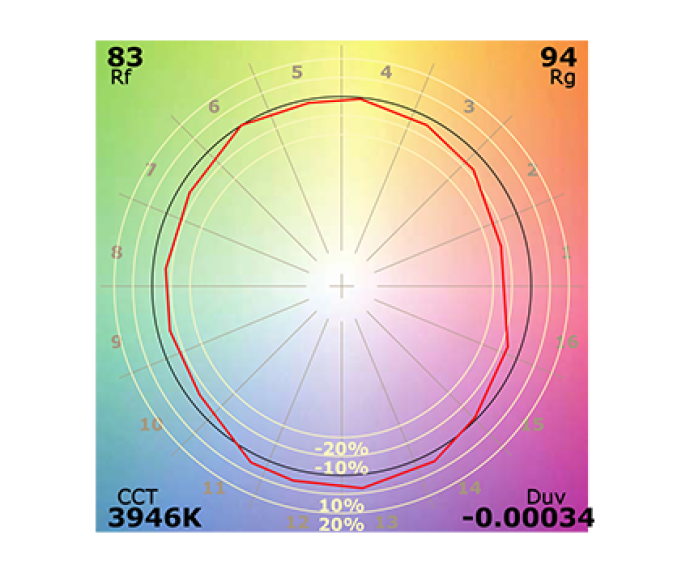The width and height of the screenshot is (690, 573).
Task: Click the -0.00034 Duv value
Action: [x=528, y=518]
